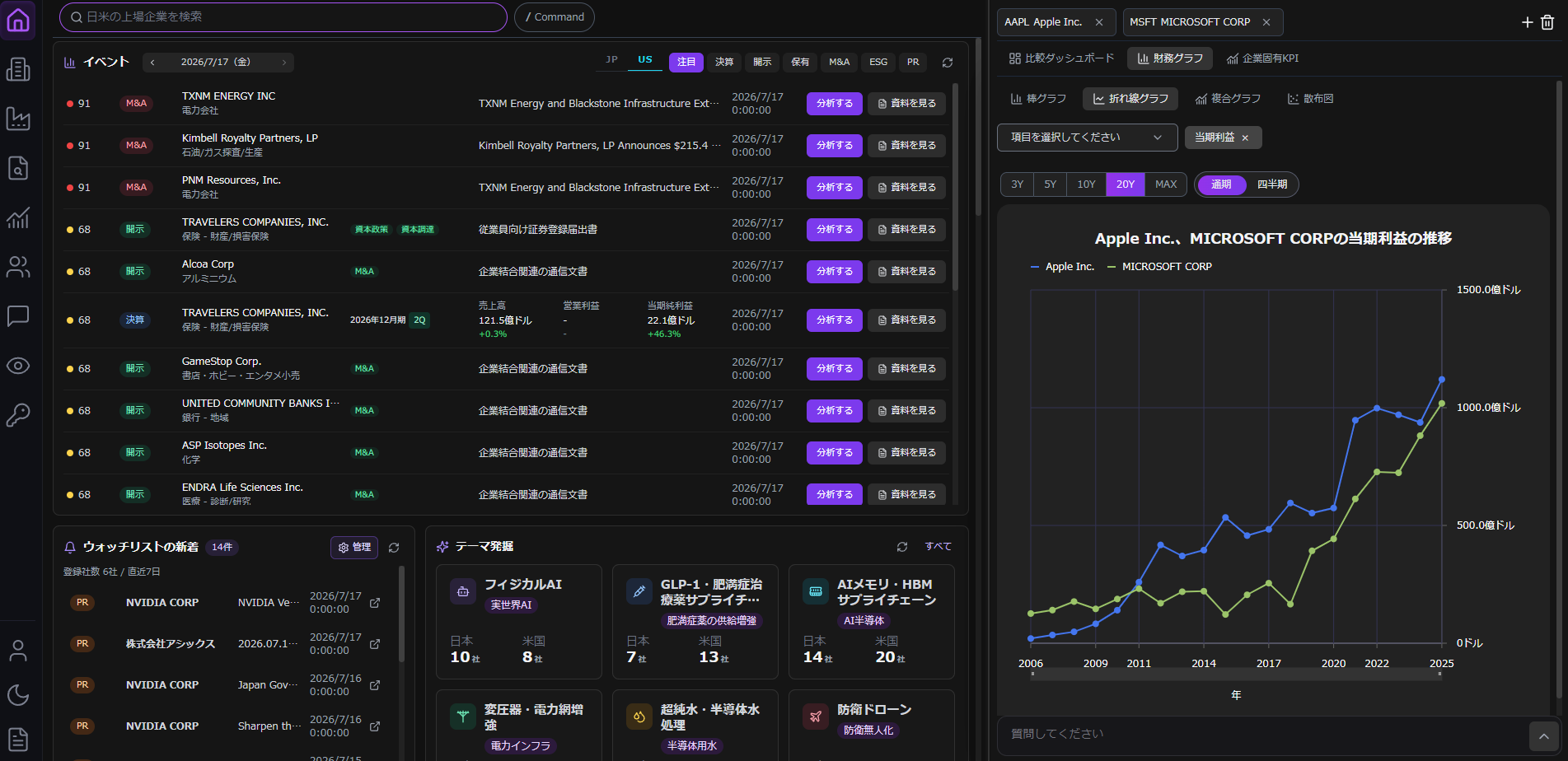Open external link for Japan Gov… news
The image size is (1568, 761).
[x=375, y=685]
